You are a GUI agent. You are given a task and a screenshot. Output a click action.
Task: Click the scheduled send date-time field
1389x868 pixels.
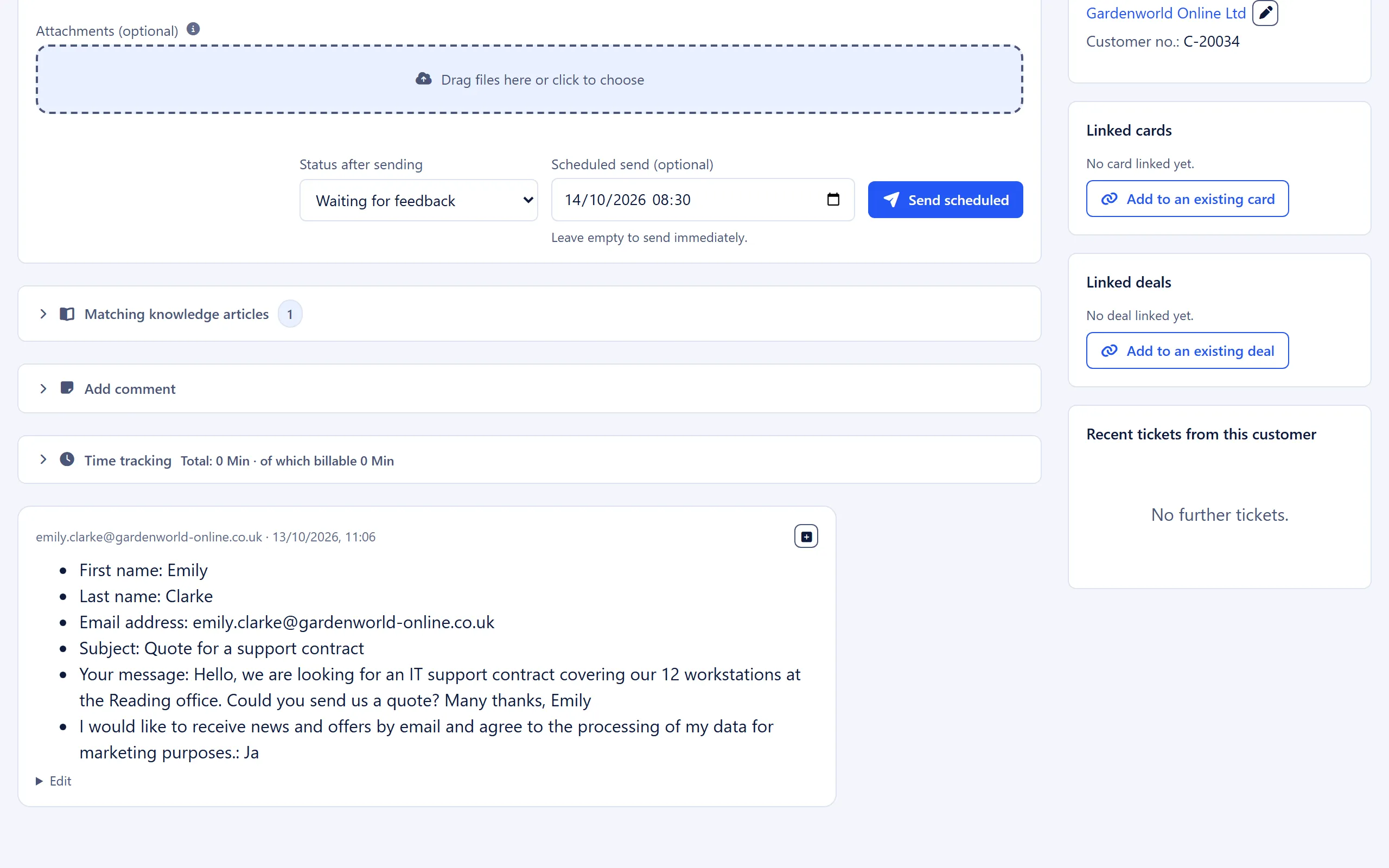click(703, 200)
